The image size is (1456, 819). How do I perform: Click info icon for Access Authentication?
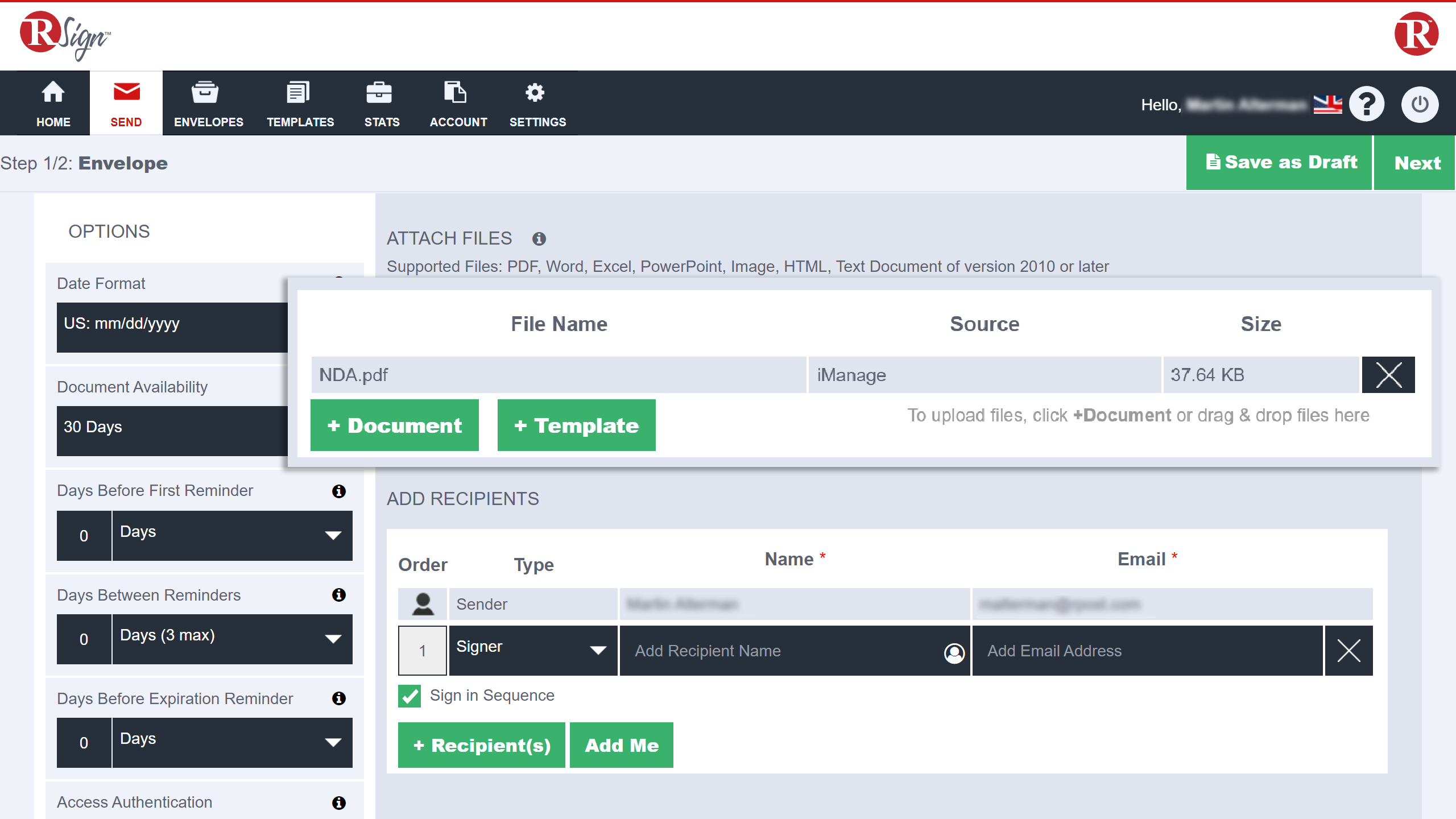[x=339, y=803]
